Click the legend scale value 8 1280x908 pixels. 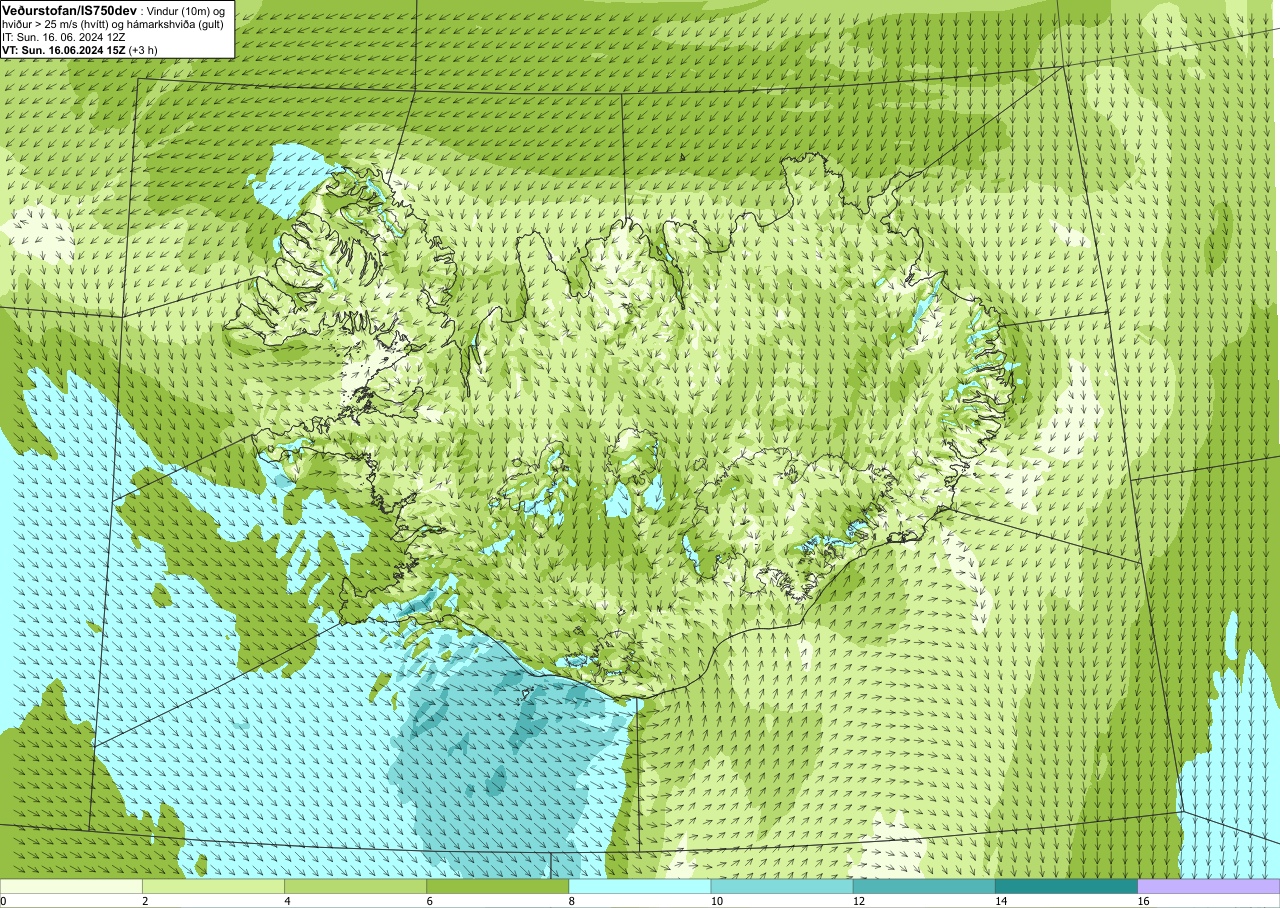pos(572,901)
